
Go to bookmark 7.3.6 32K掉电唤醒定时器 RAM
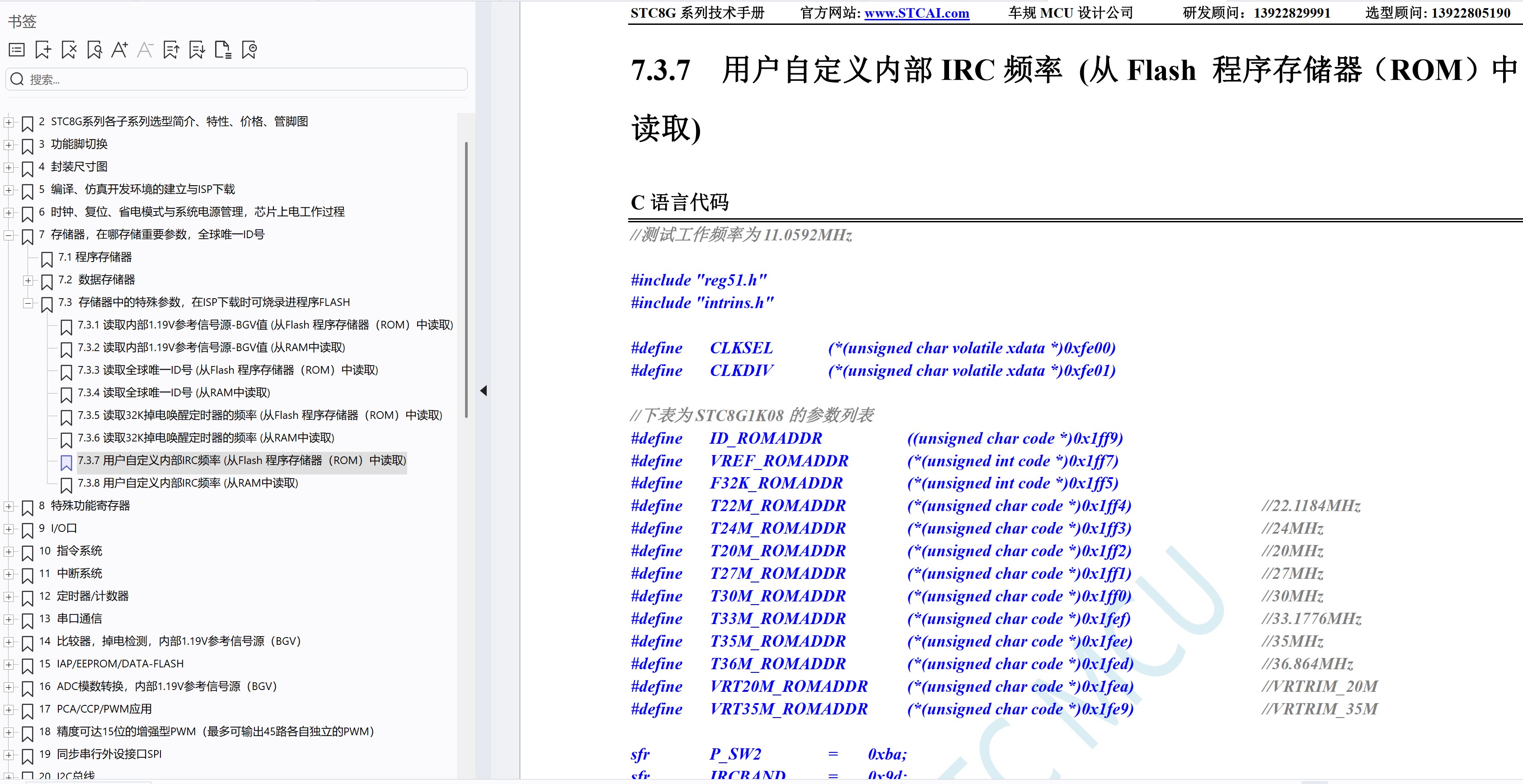[206, 438]
